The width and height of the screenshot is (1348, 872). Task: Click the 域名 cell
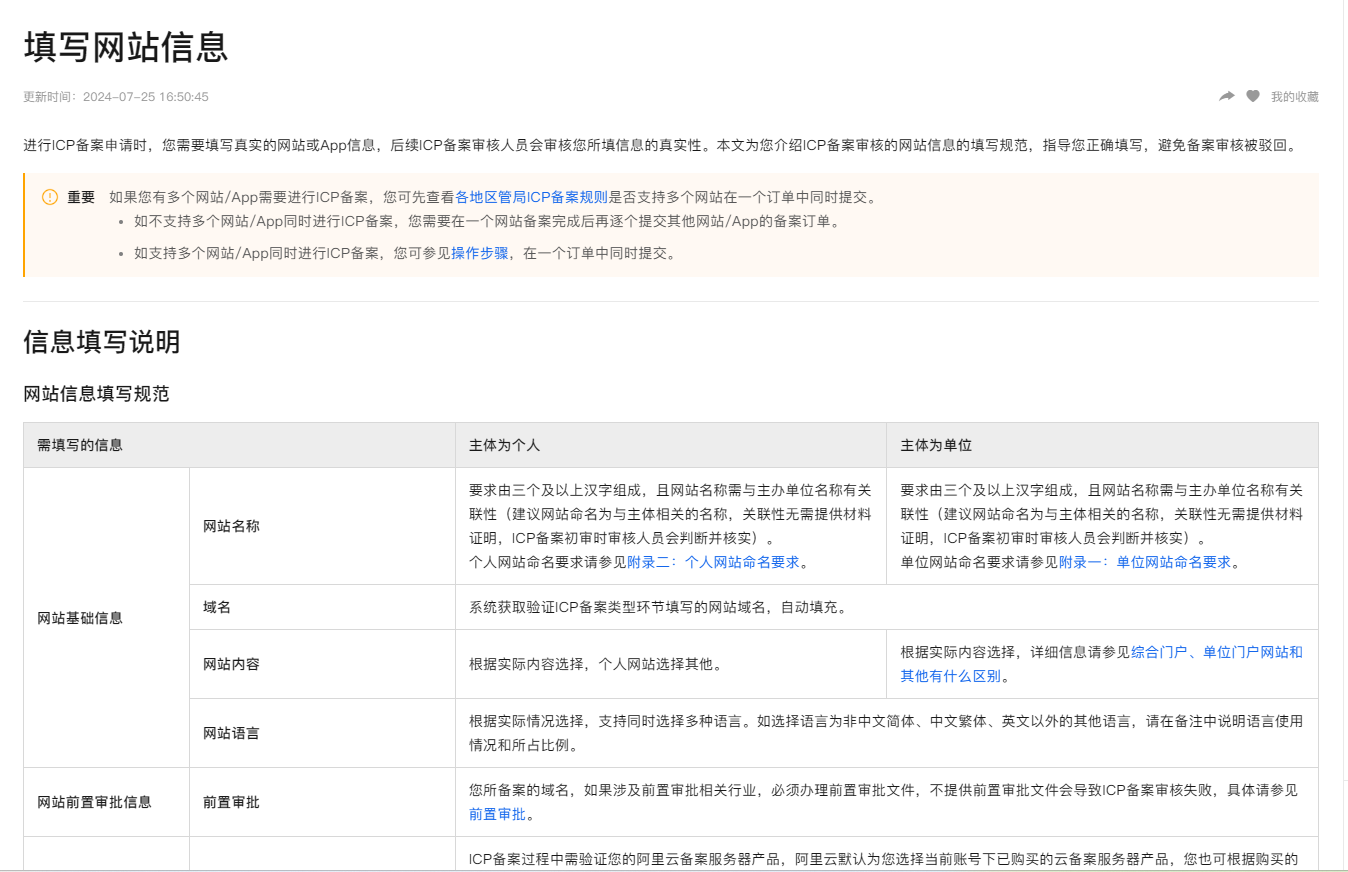pyautogui.click(x=322, y=607)
